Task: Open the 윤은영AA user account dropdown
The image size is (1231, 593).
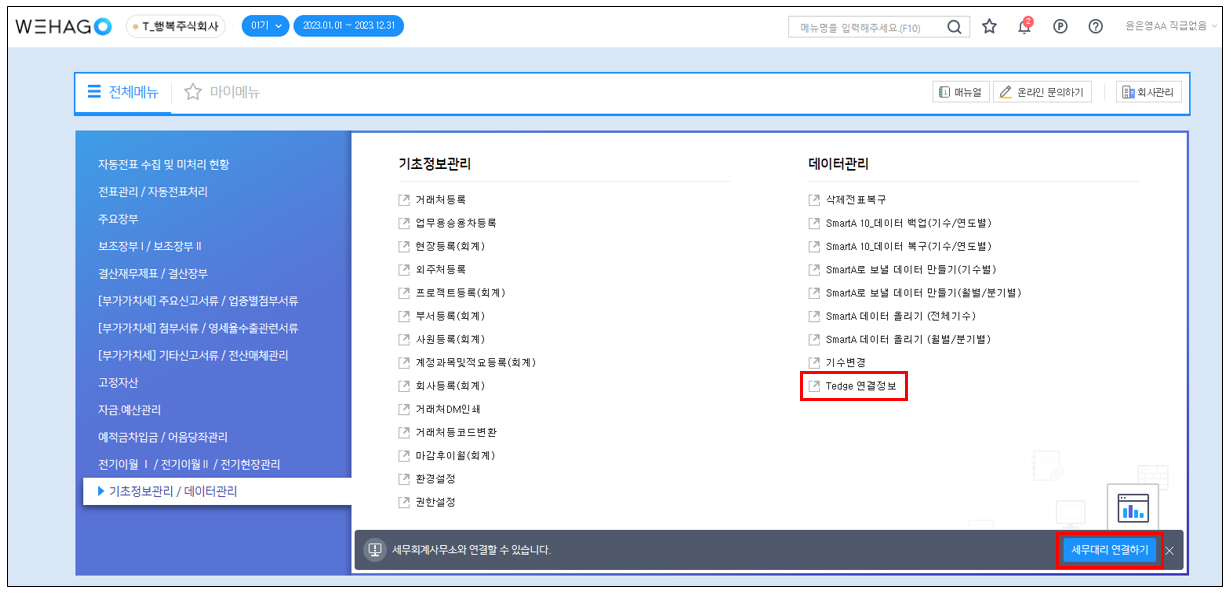Action: click(1171, 27)
